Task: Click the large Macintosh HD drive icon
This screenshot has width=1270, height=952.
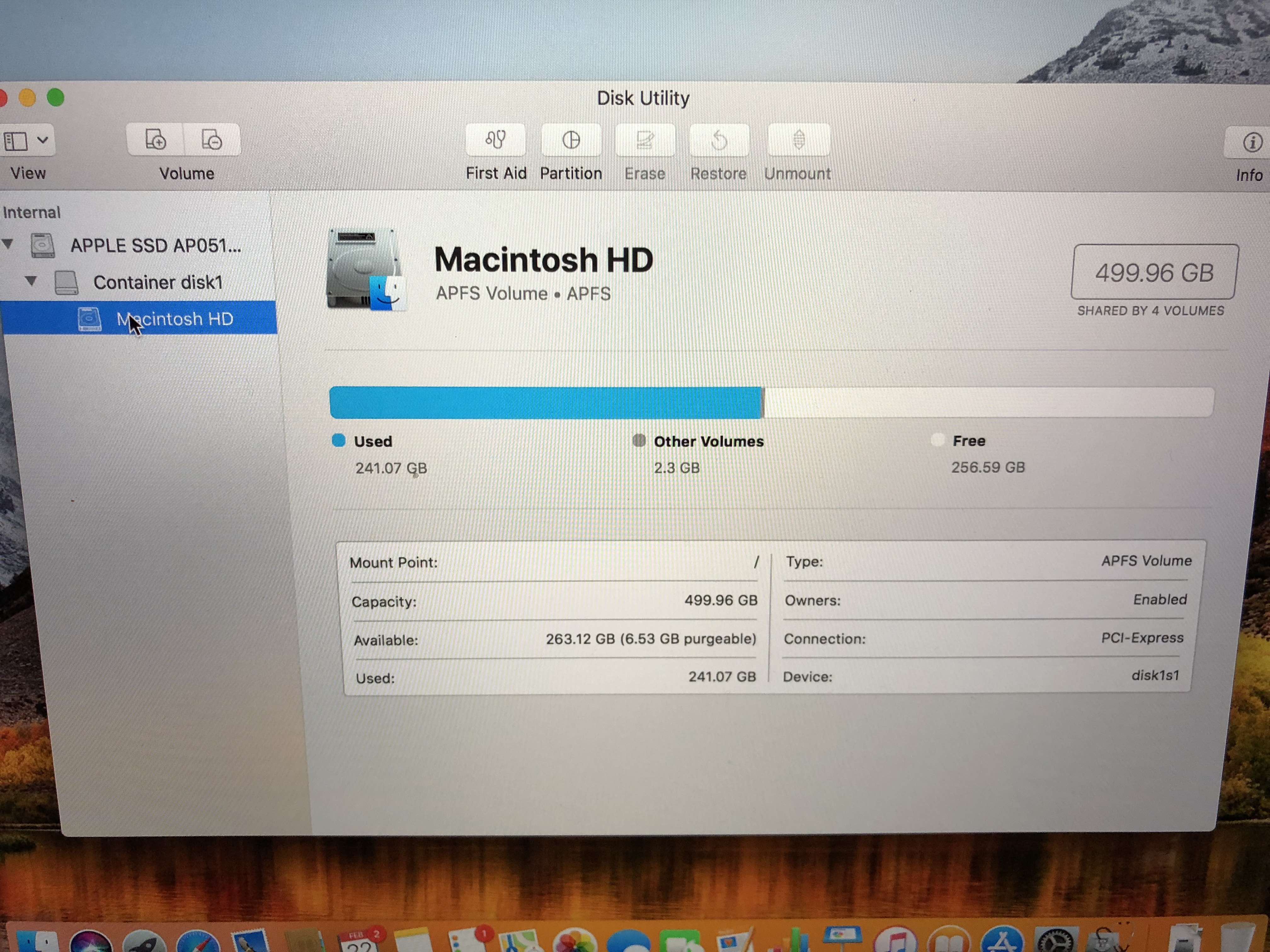Action: [366, 269]
